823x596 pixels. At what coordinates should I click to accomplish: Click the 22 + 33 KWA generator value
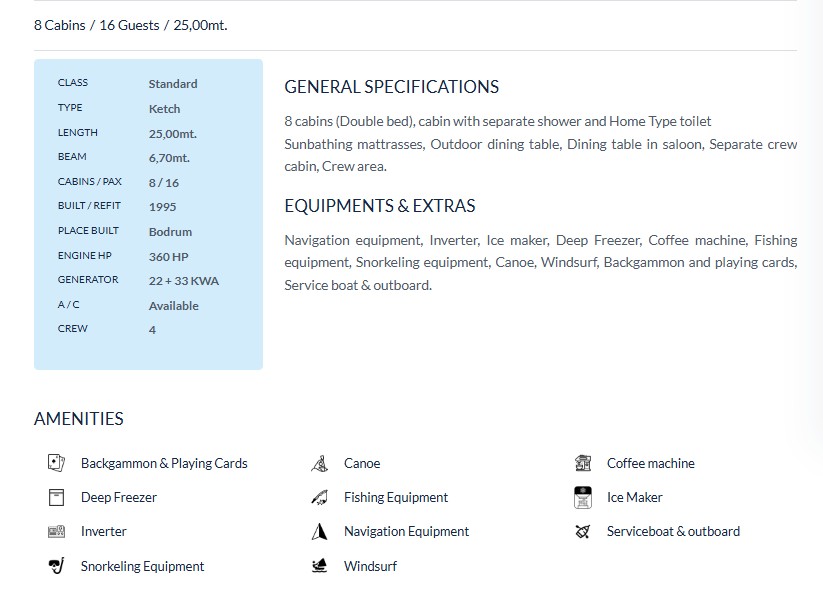click(x=183, y=281)
